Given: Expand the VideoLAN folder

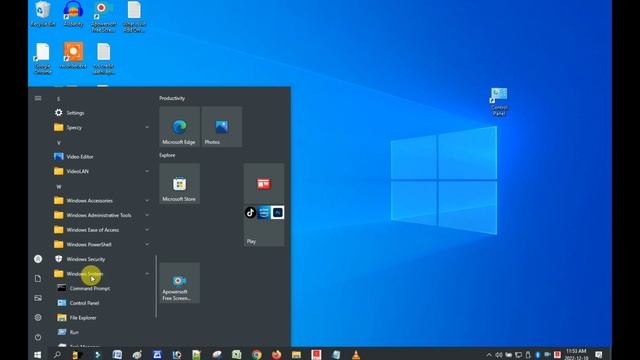Looking at the screenshot, I should (101, 171).
